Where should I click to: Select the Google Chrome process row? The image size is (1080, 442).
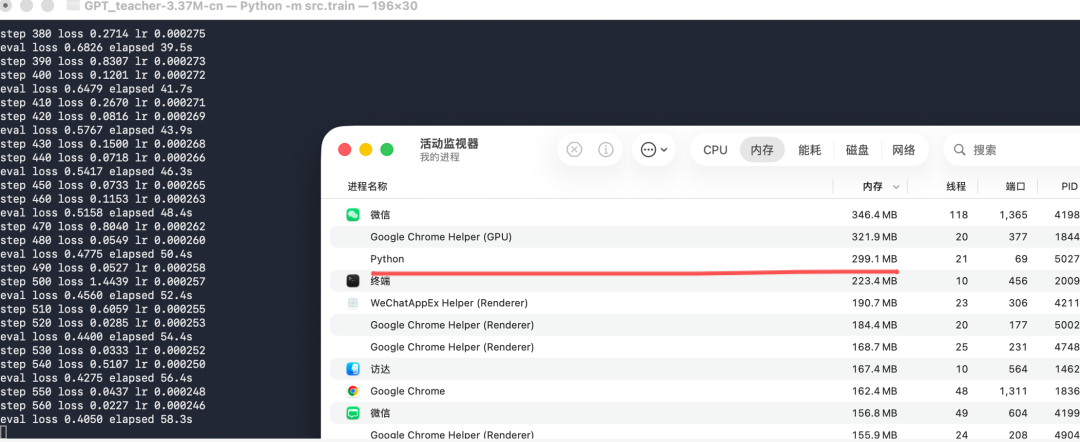tap(705, 391)
